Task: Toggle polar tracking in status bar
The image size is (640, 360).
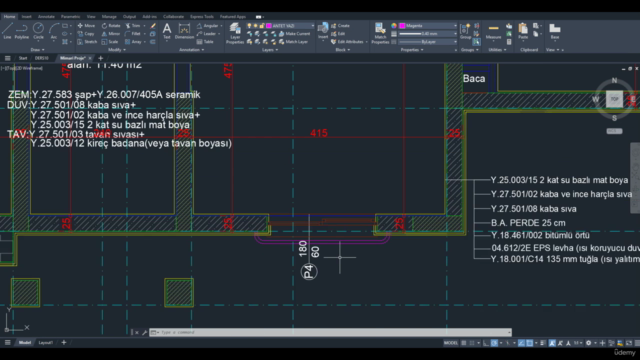Action: click(x=494, y=343)
